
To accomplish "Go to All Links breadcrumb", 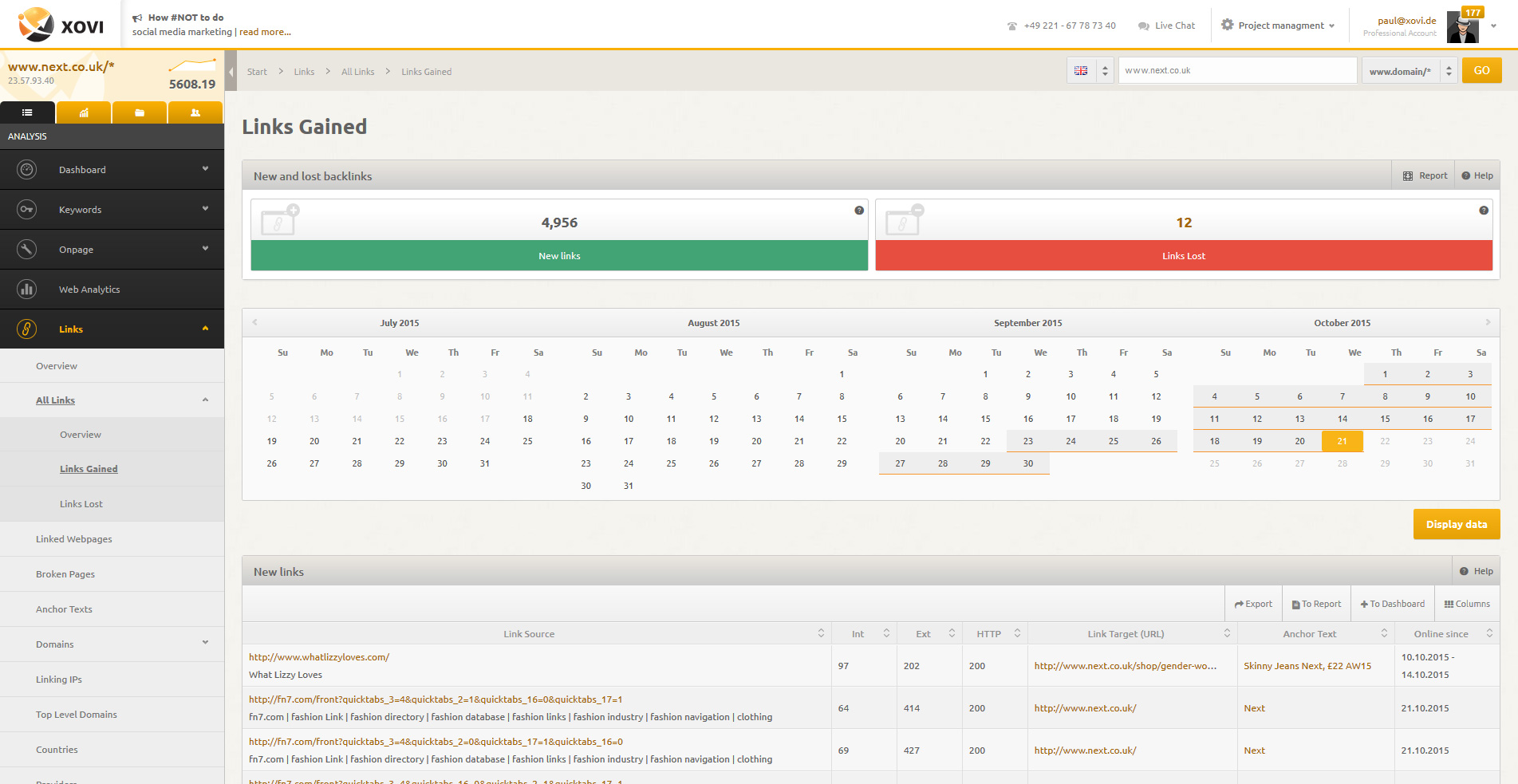I will pos(357,72).
